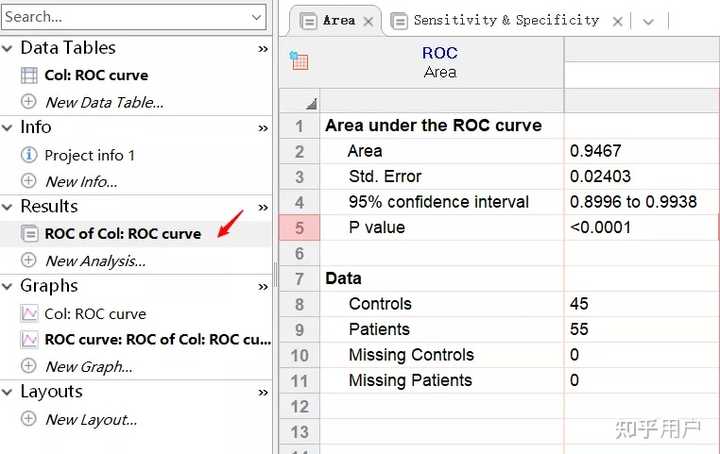Select ROC curve: ROC of Col graph
The image size is (720, 454).
click(x=157, y=339)
